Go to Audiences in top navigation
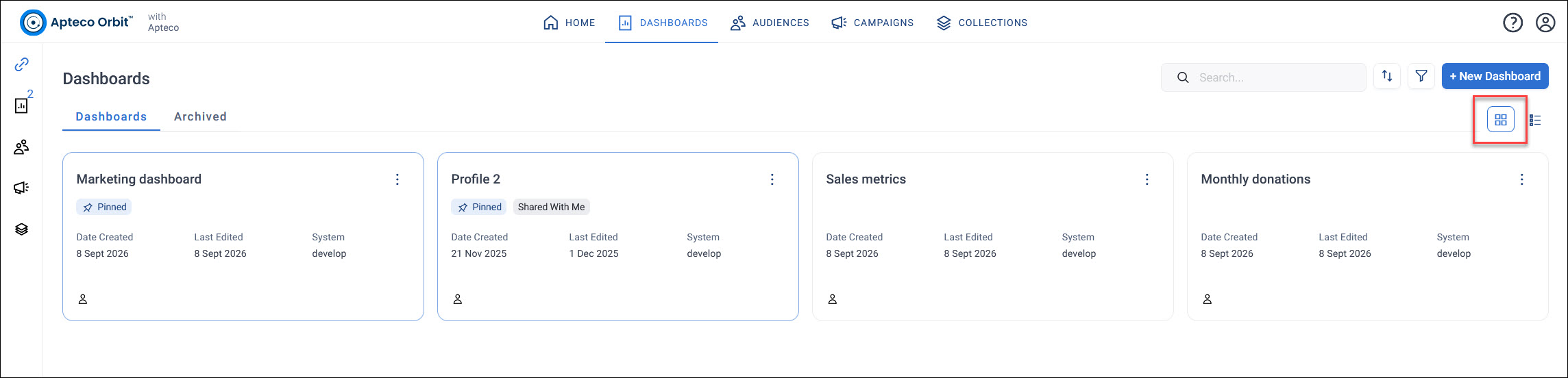 tap(770, 23)
